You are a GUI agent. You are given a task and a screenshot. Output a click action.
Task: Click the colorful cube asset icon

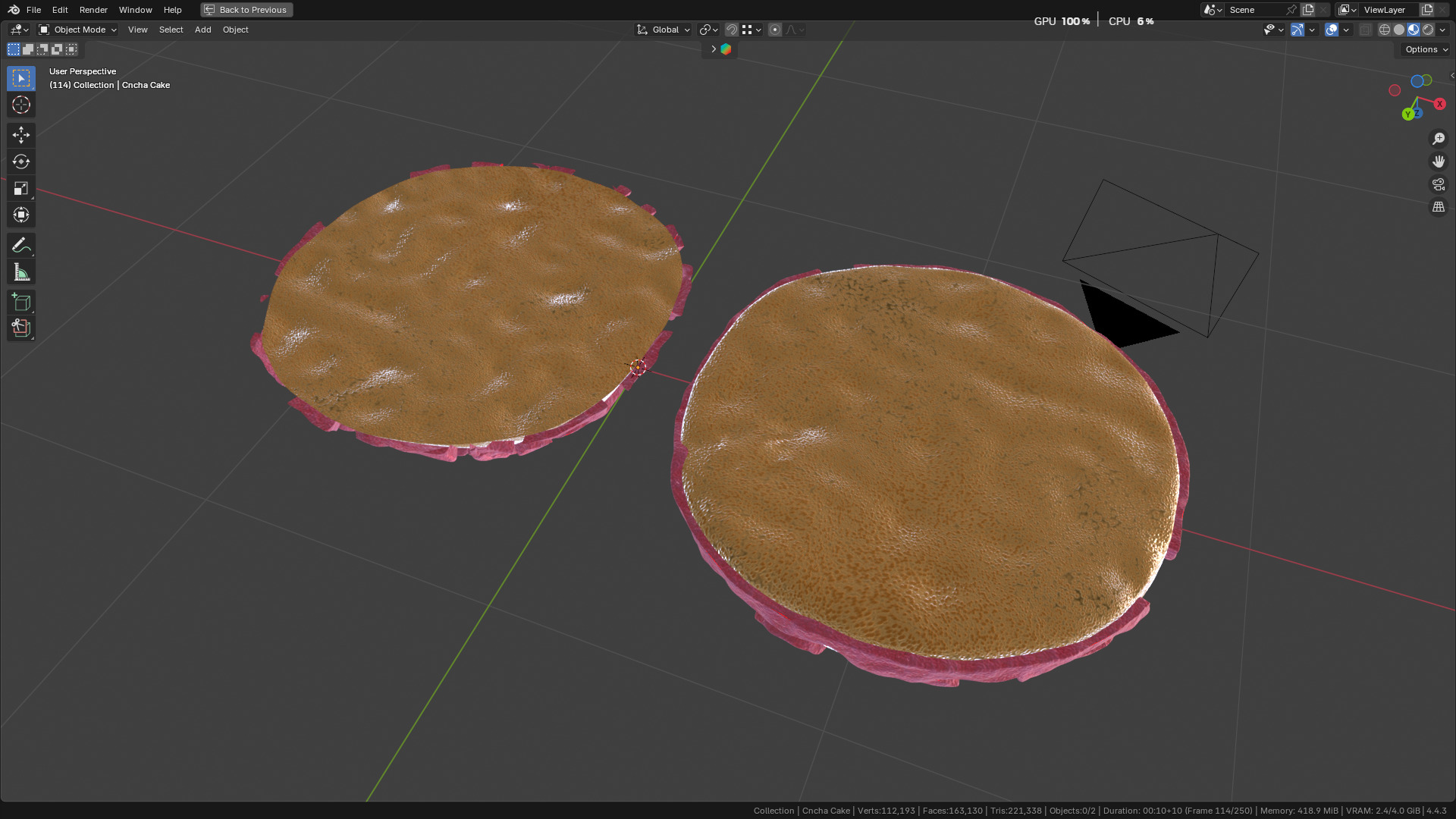point(726,49)
